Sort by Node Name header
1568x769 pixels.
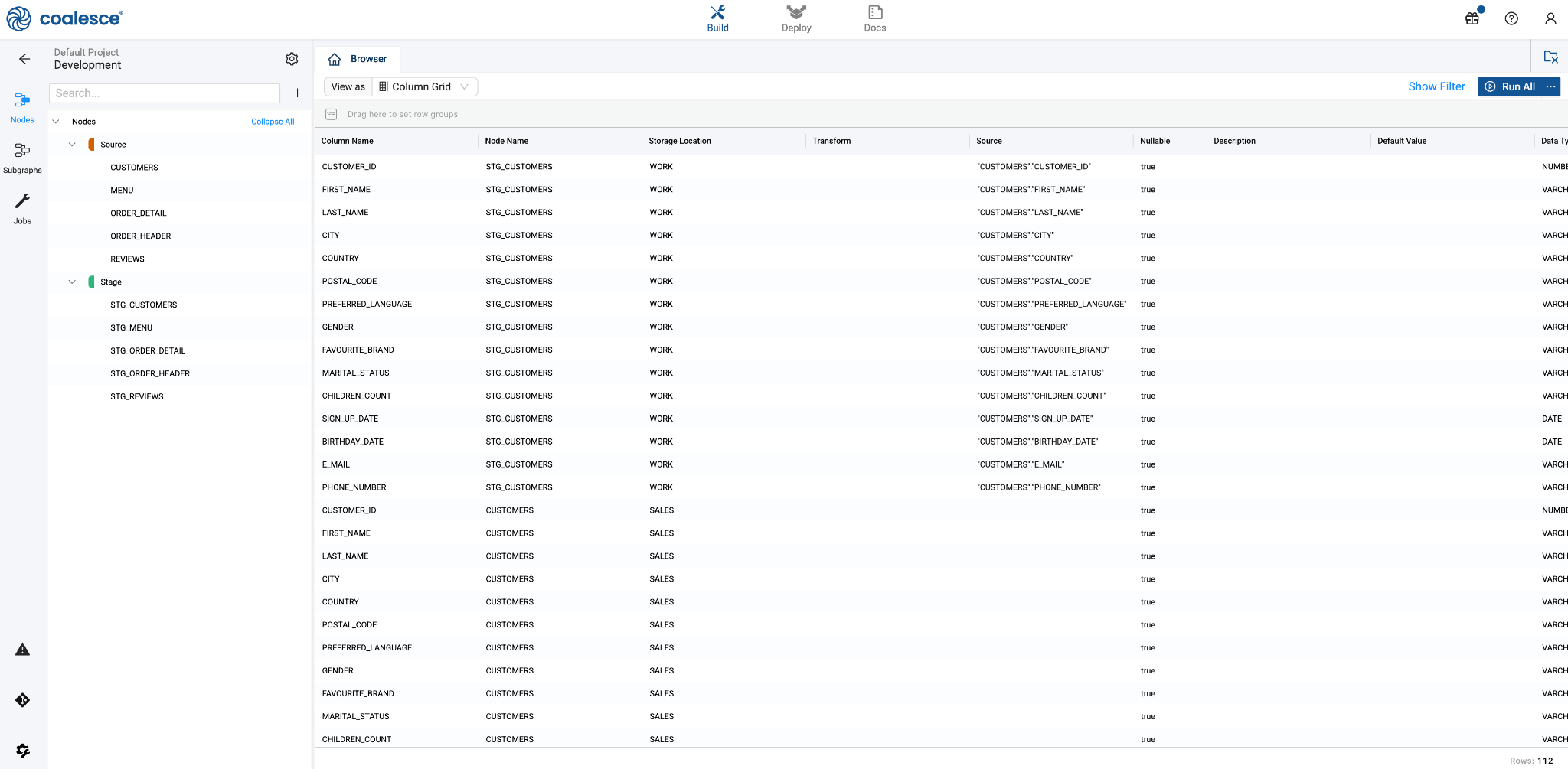[507, 141]
